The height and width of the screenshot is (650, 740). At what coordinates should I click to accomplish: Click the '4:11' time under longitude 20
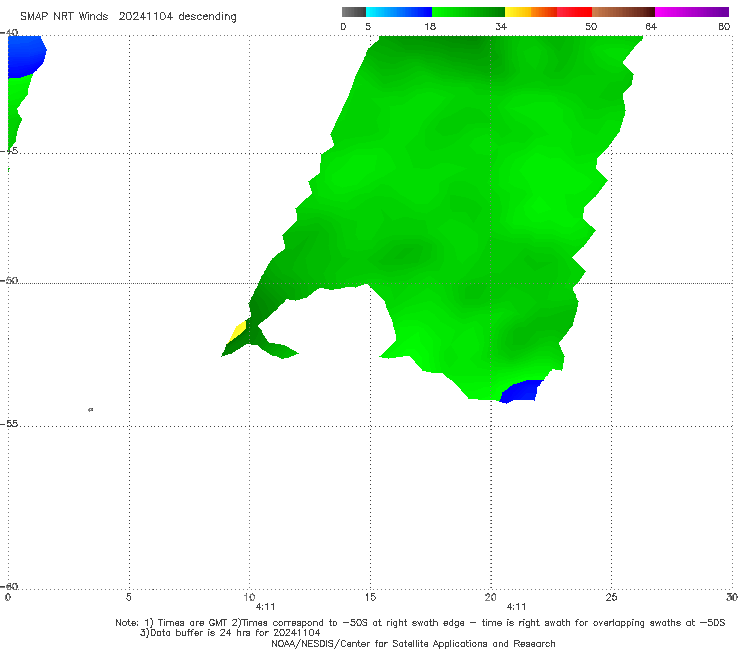point(516,607)
